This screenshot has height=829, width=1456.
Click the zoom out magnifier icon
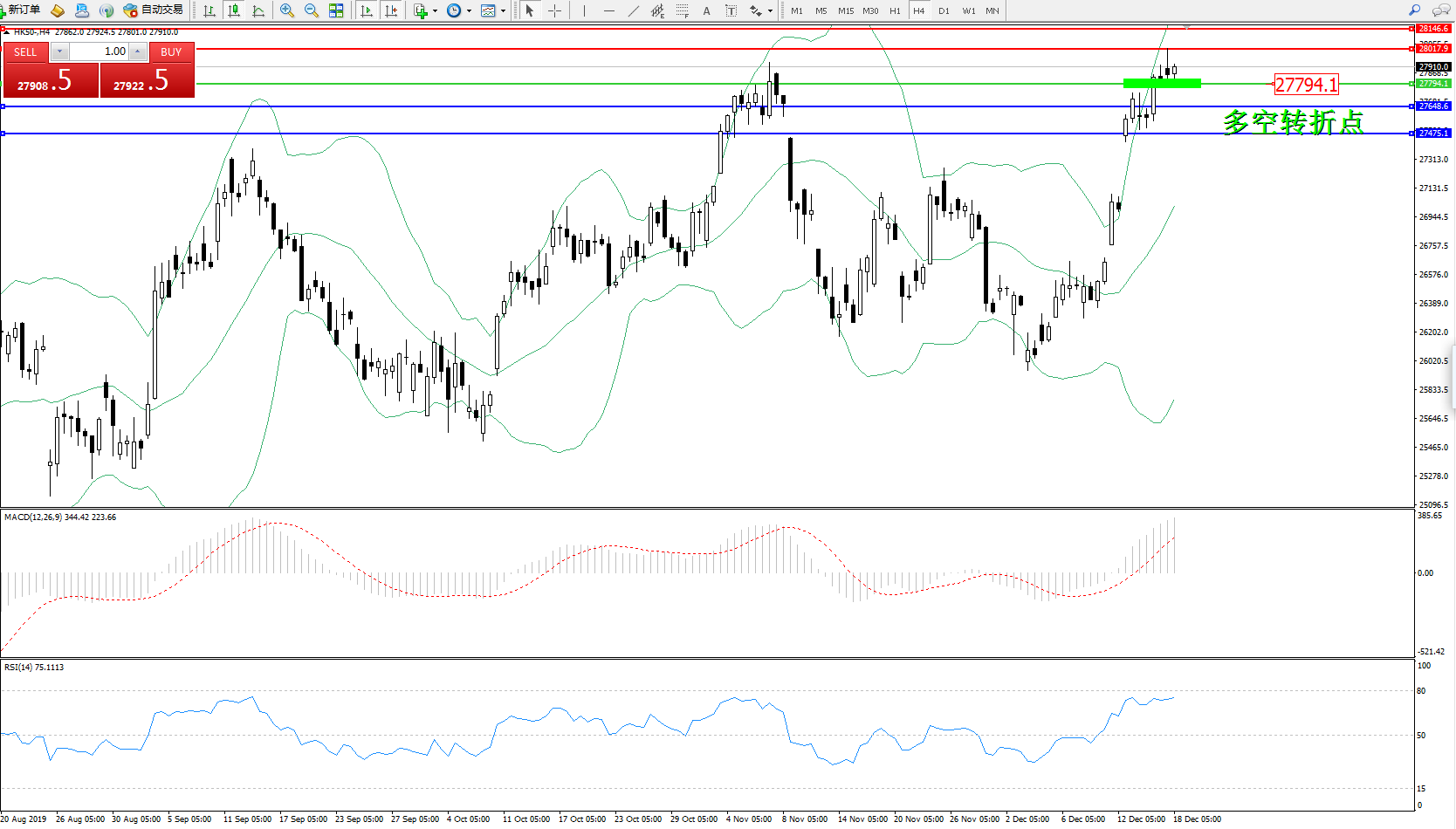tap(311, 10)
